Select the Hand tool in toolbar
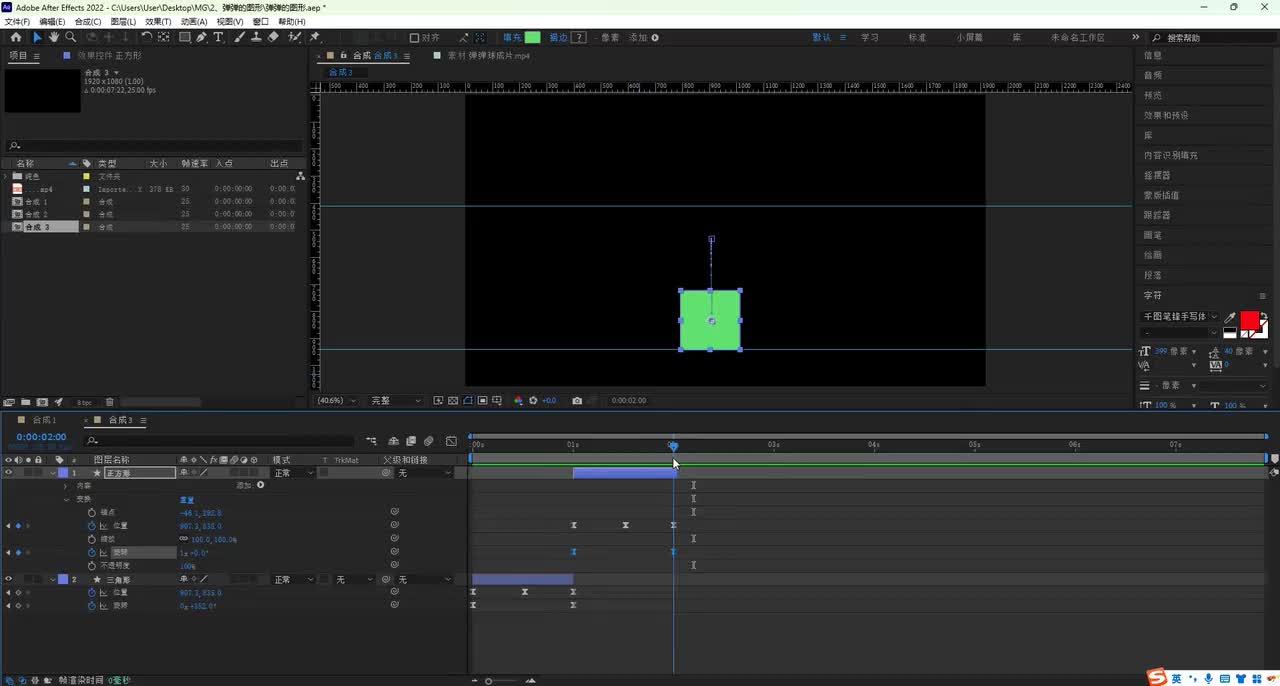 (x=54, y=37)
